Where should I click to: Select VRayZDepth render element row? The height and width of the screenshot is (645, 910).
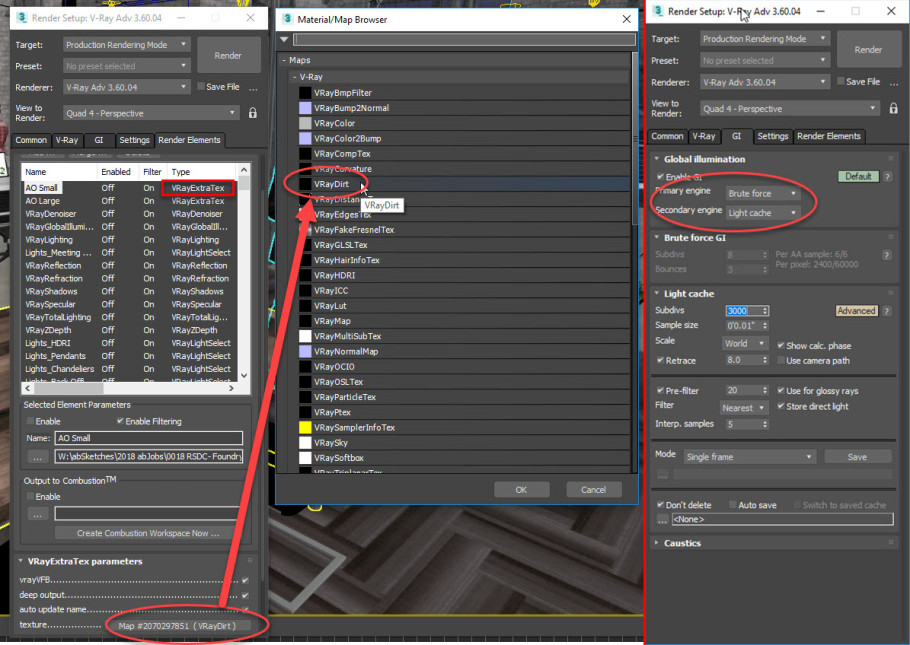[x=128, y=330]
